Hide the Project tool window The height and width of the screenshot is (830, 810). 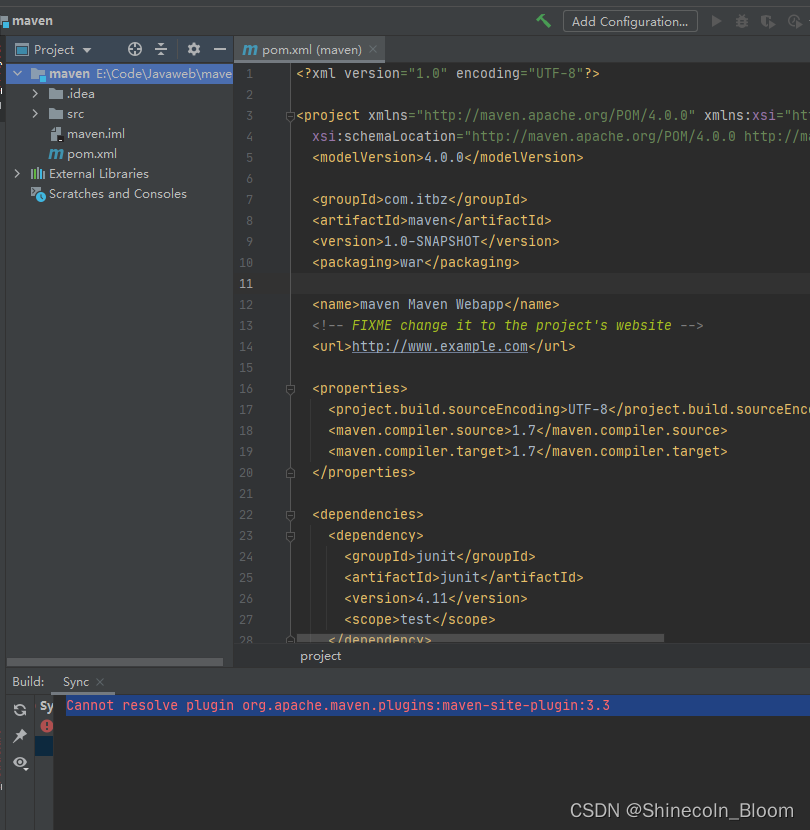coord(220,49)
